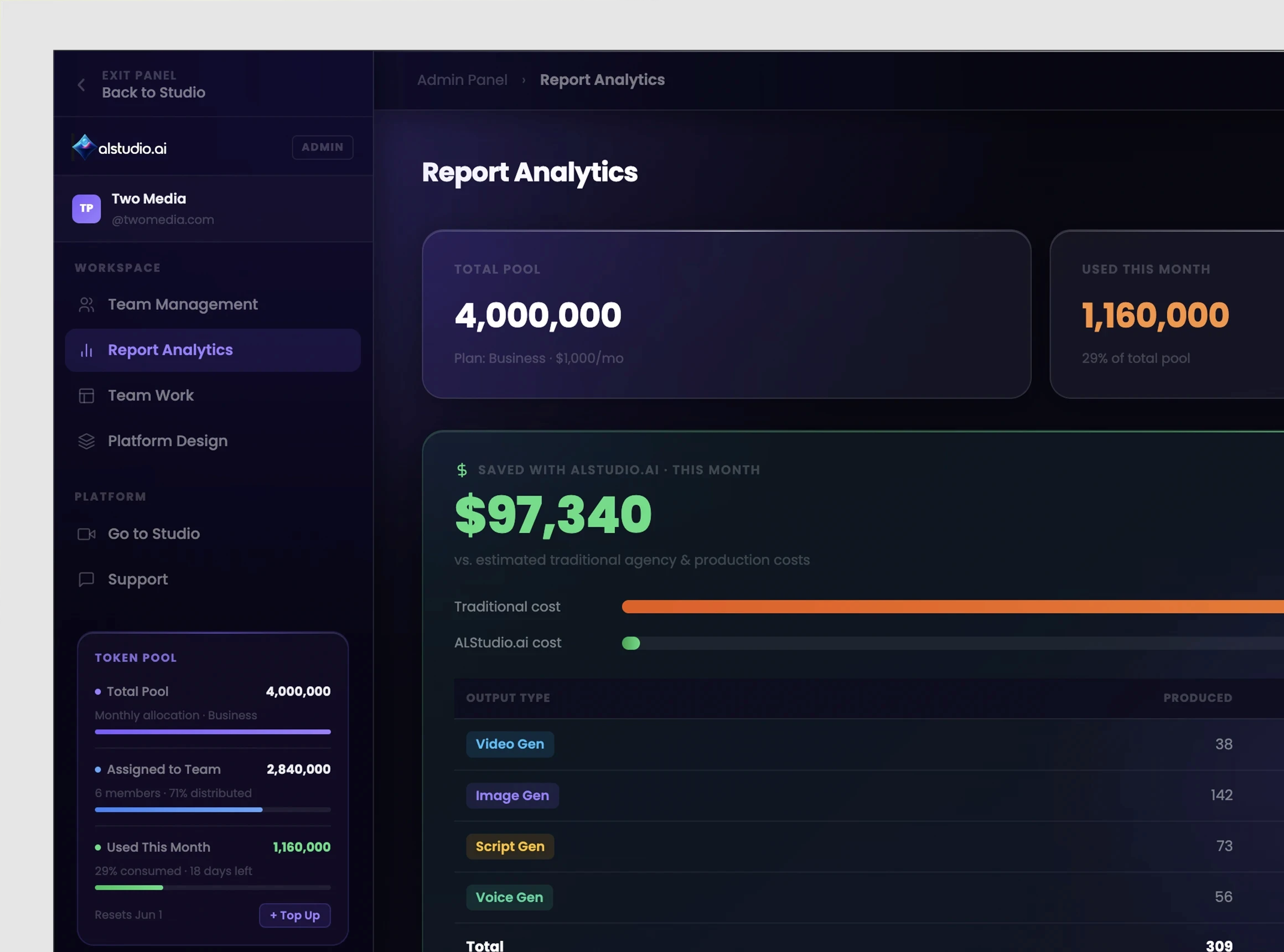
Task: Select Report Analytics sidebar item
Action: 213,350
